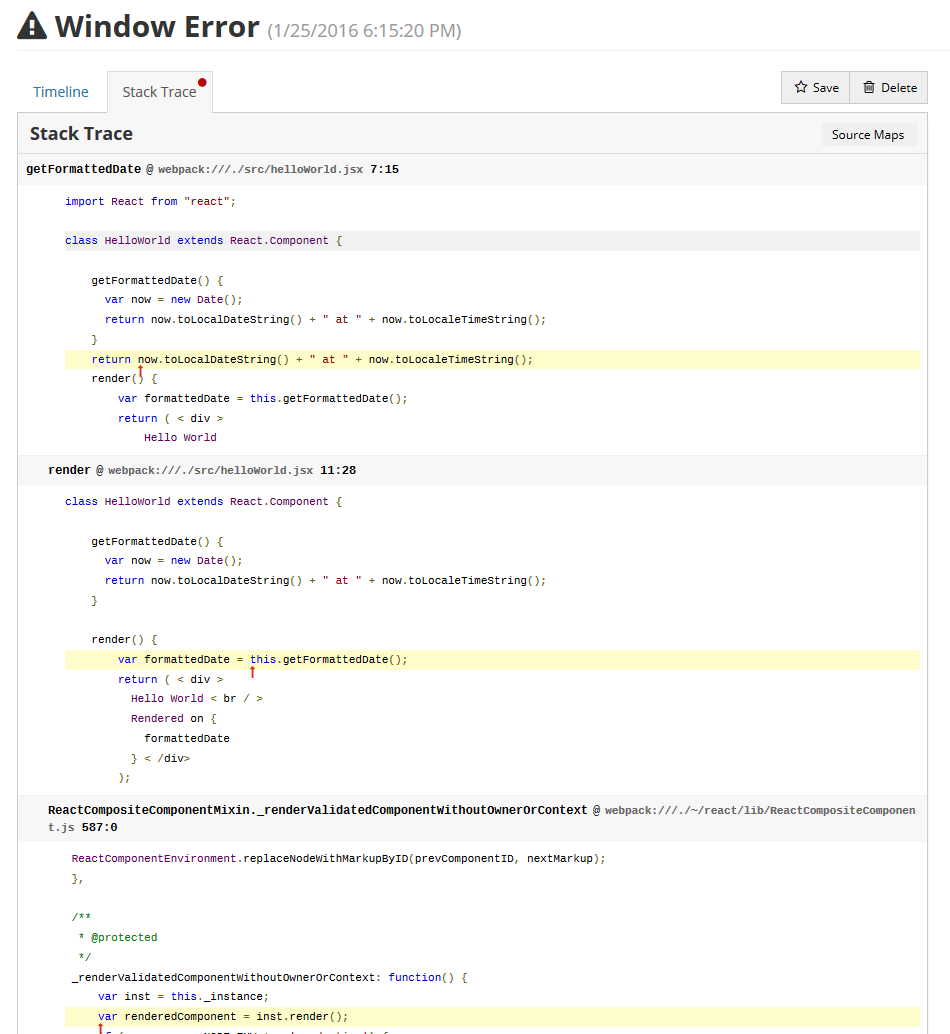The width and height of the screenshot is (950, 1034).
Task: Click the _renderValidatedComponentWithoutOwnerOrContext: function() line
Action: tap(269, 977)
